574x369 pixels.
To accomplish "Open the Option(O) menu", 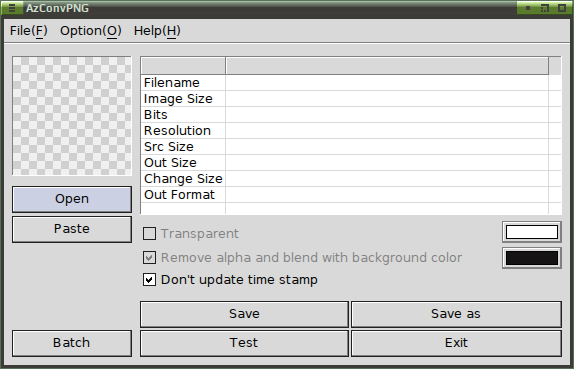I will tap(90, 31).
